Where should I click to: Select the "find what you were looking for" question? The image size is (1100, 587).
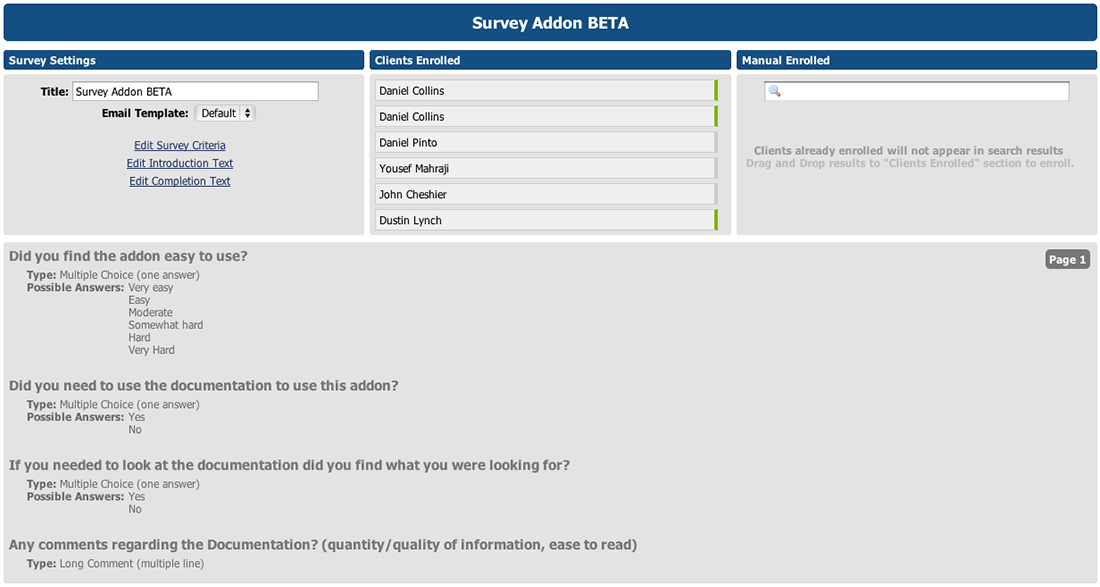289,466
